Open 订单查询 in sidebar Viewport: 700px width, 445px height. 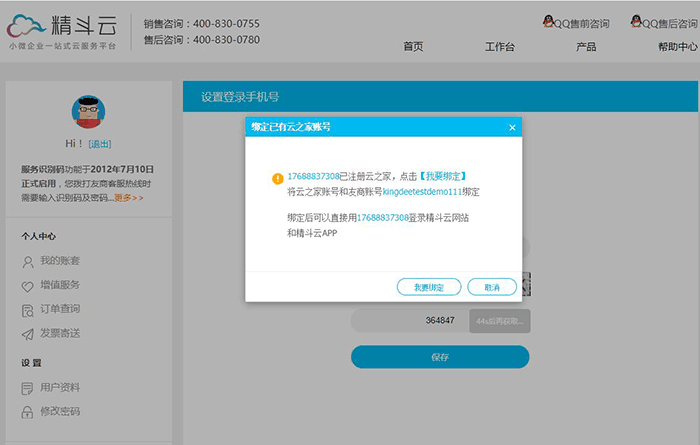pyautogui.click(x=60, y=309)
